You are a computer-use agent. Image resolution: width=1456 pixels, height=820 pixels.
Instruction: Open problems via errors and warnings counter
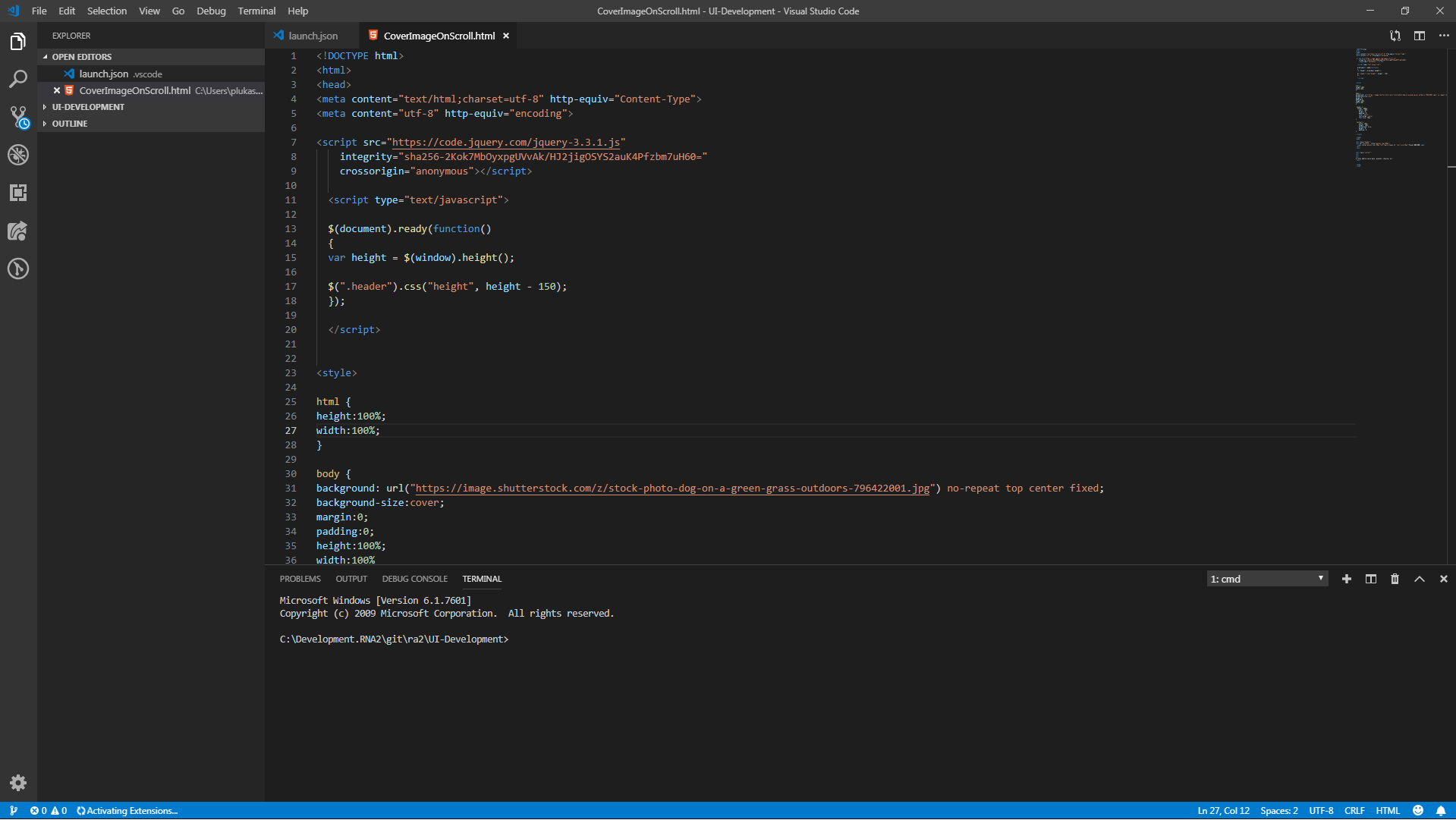coord(49,811)
